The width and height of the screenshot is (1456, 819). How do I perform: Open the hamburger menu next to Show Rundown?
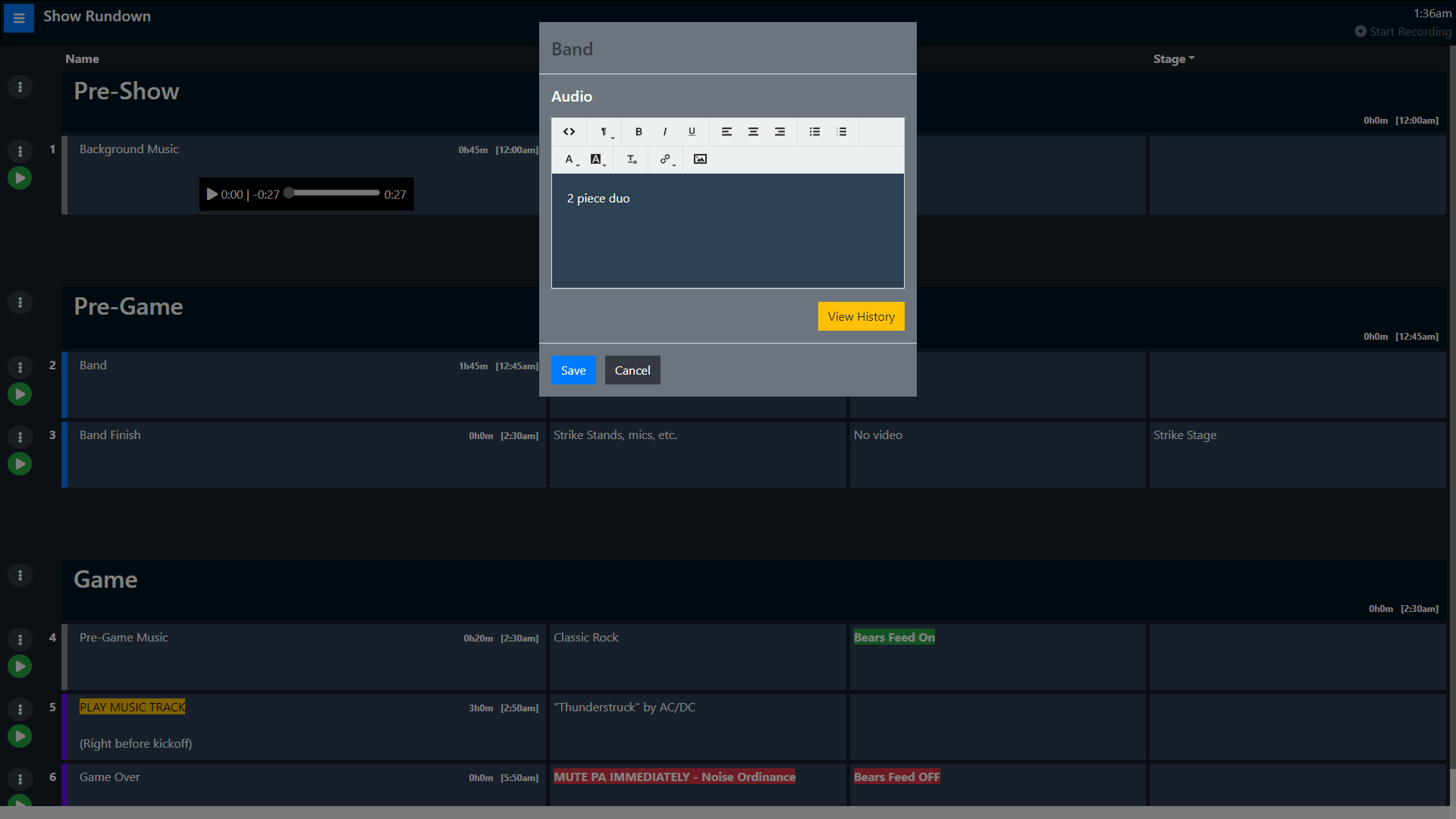tap(18, 18)
